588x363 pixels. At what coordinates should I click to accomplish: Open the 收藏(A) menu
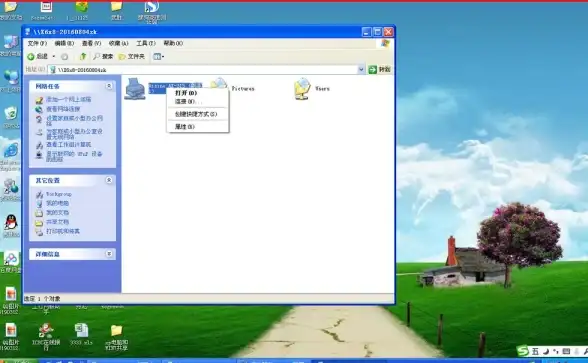118,44
